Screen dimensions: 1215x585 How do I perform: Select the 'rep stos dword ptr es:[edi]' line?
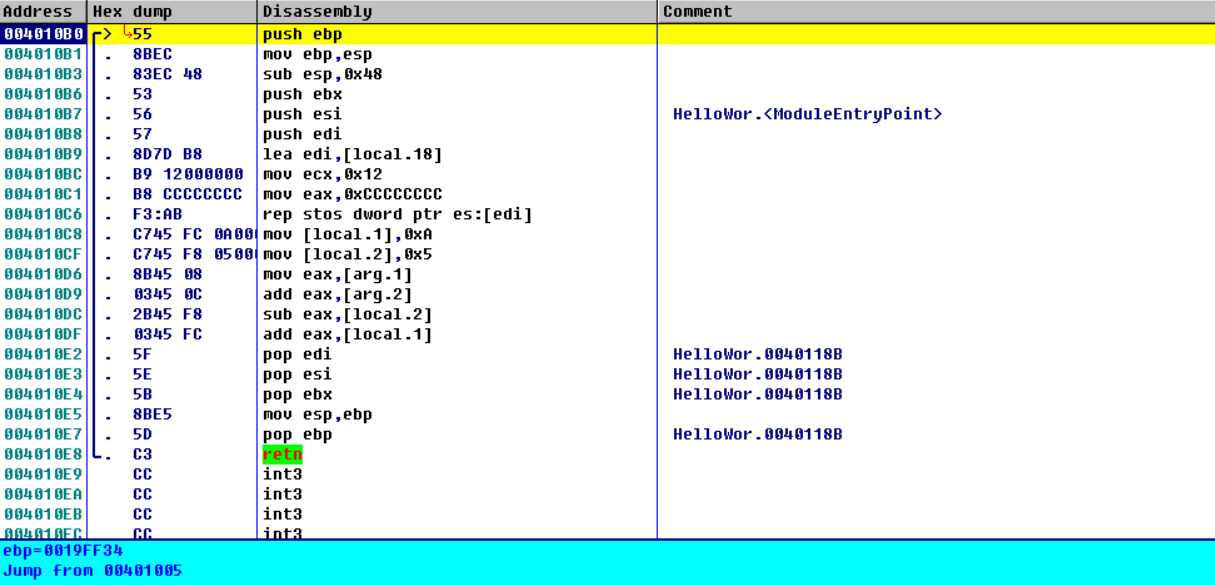click(397, 214)
